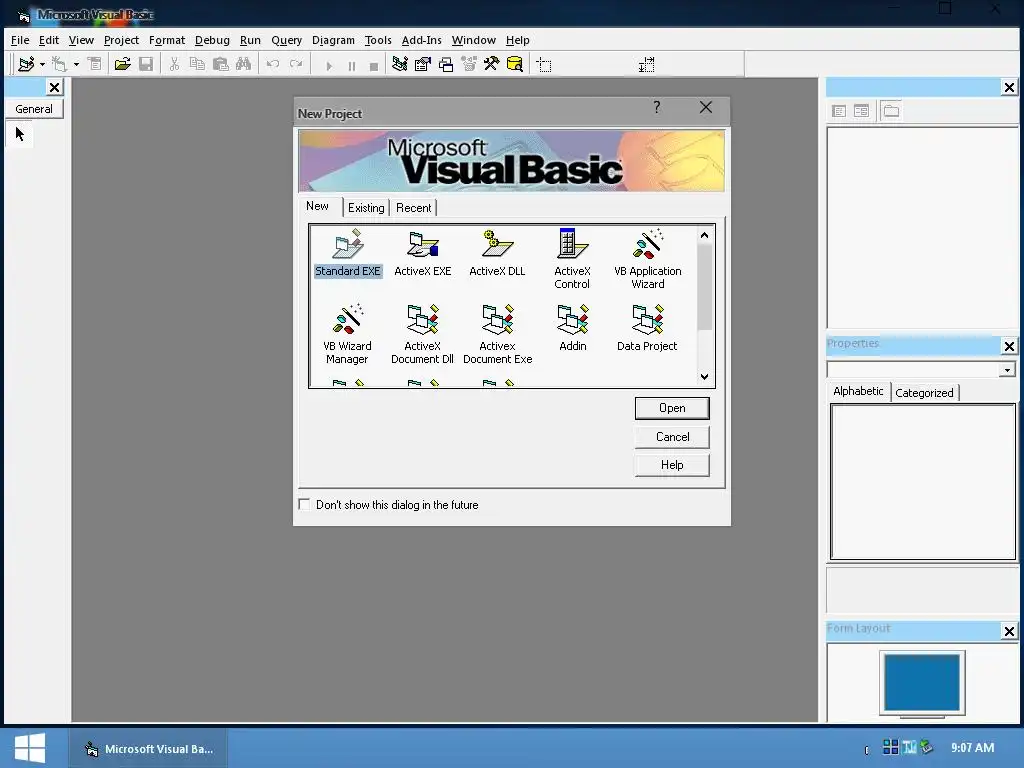Click the Help button in dialog
This screenshot has width=1024, height=768.
click(x=672, y=465)
